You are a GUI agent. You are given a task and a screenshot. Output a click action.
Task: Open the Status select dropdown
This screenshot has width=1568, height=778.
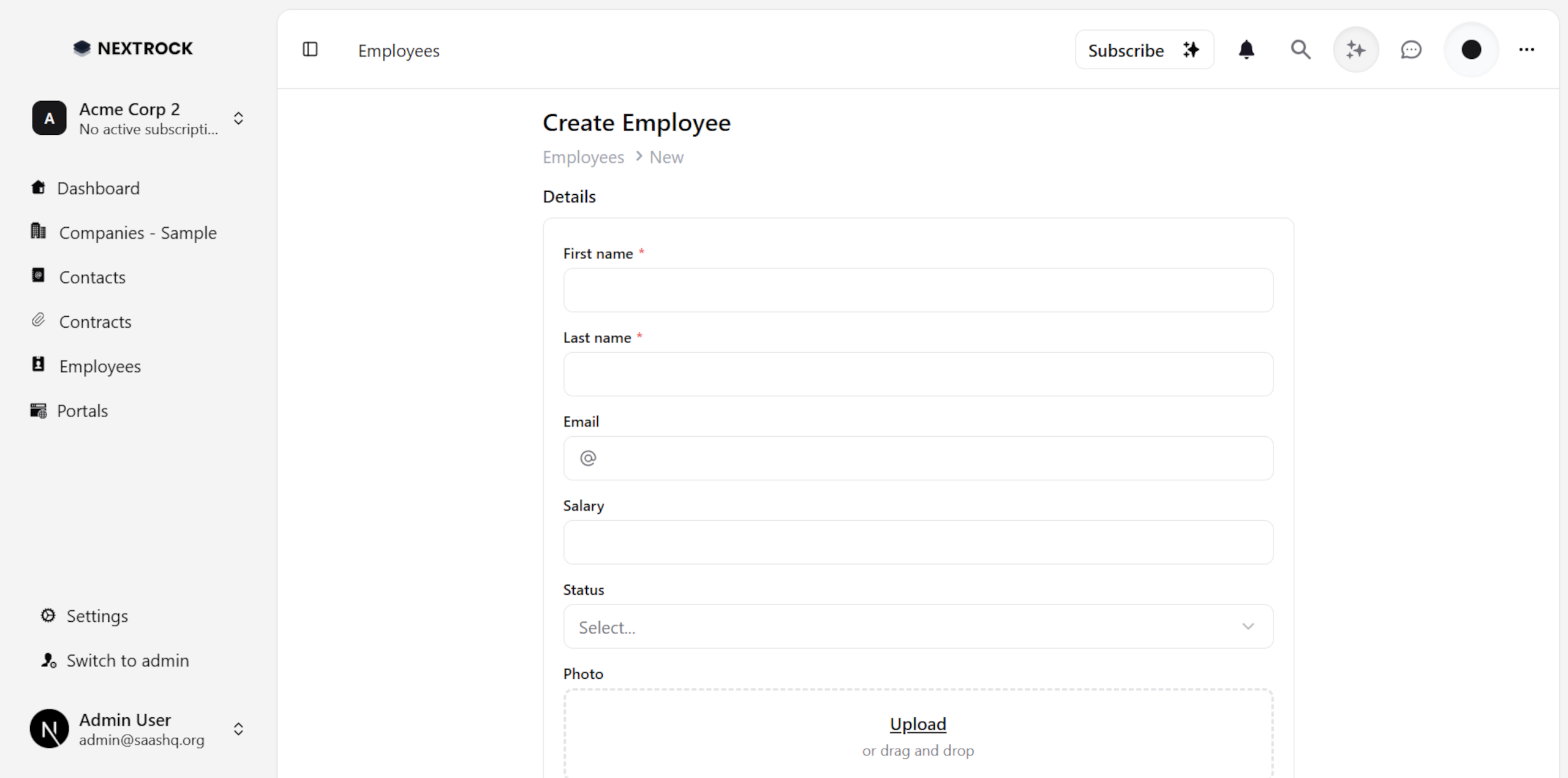coord(918,627)
